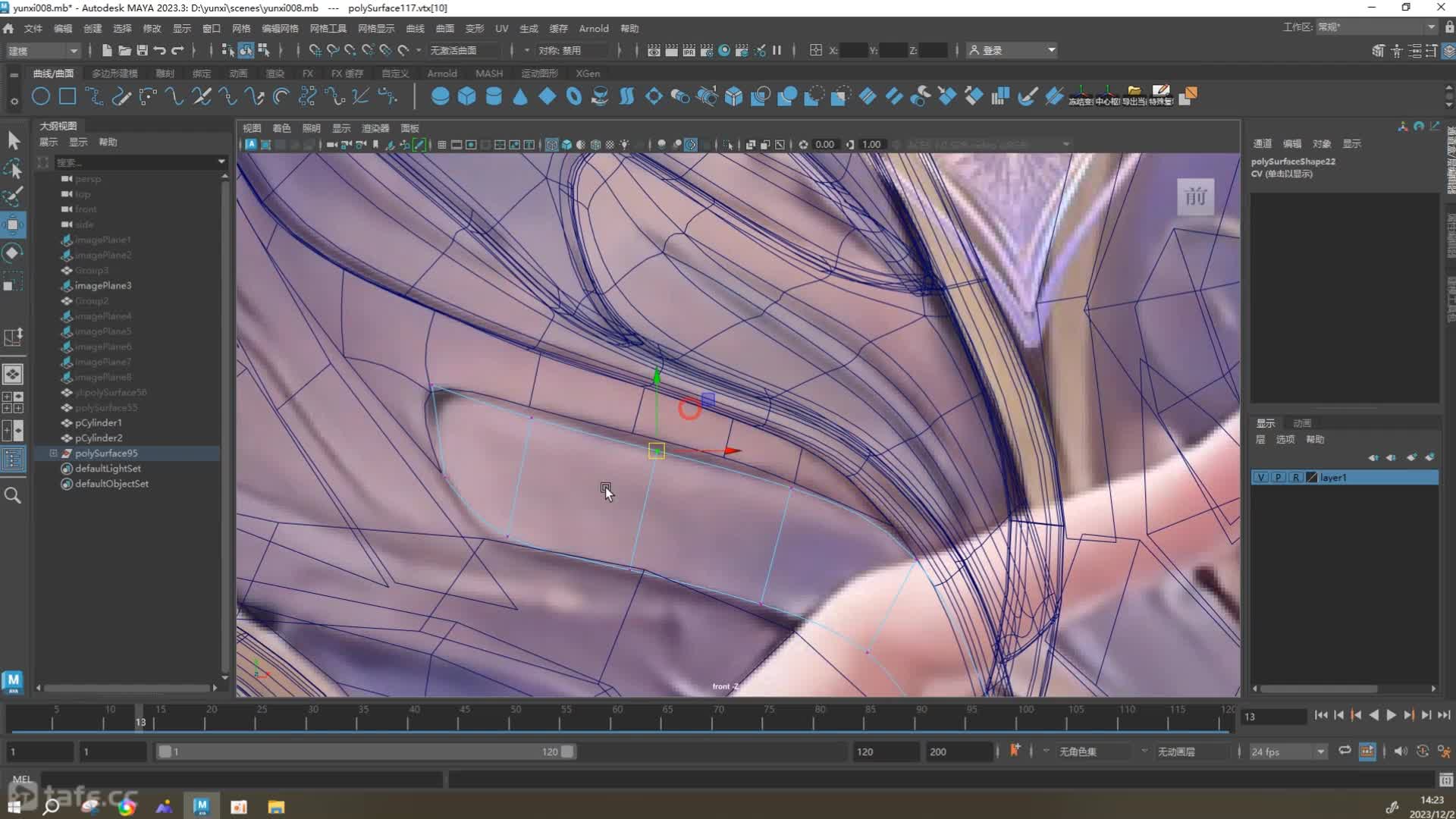Create a NURBS plane from the shelf
This screenshot has width=1456, height=819.
pyautogui.click(x=547, y=96)
